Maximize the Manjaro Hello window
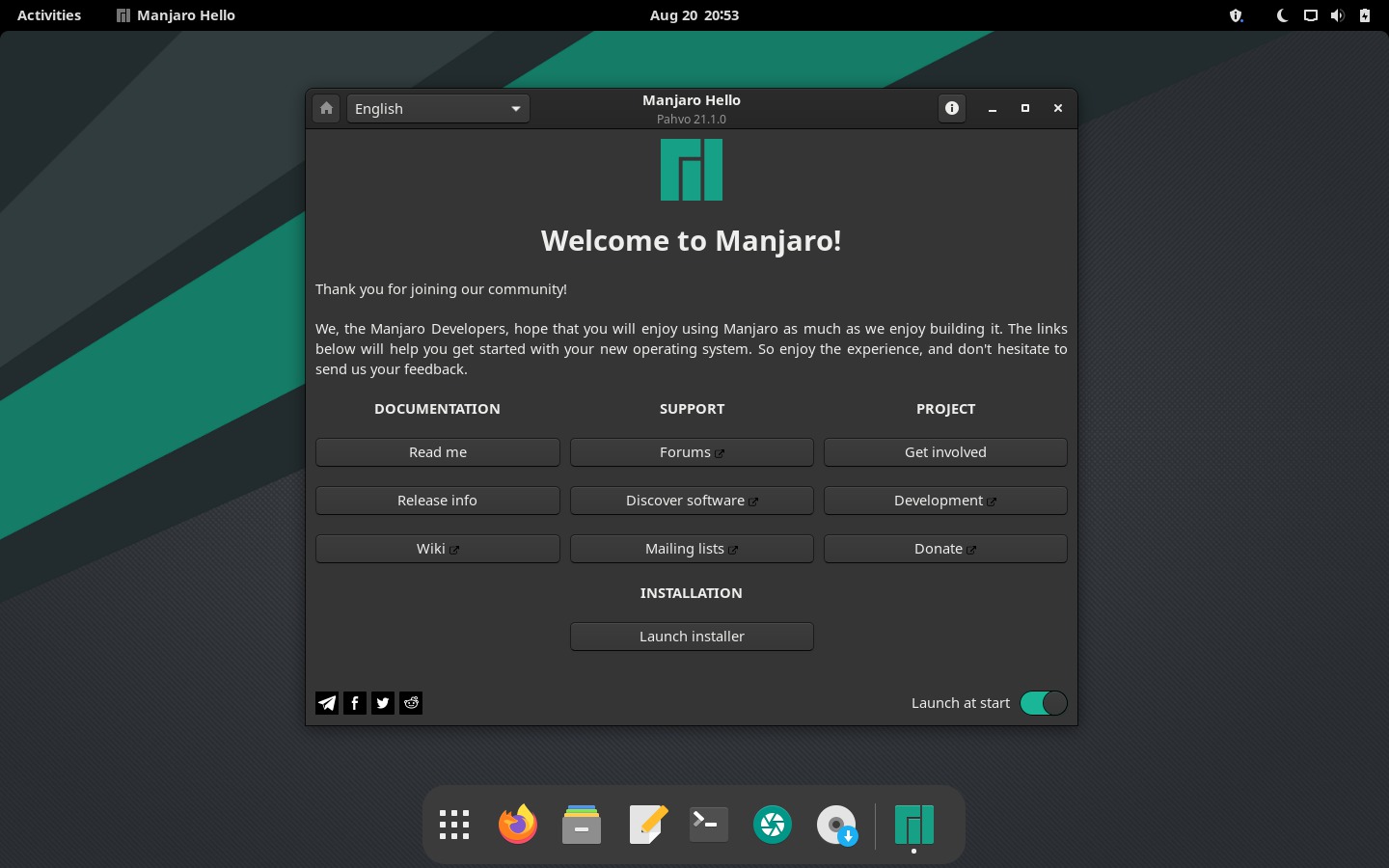 [x=1025, y=108]
